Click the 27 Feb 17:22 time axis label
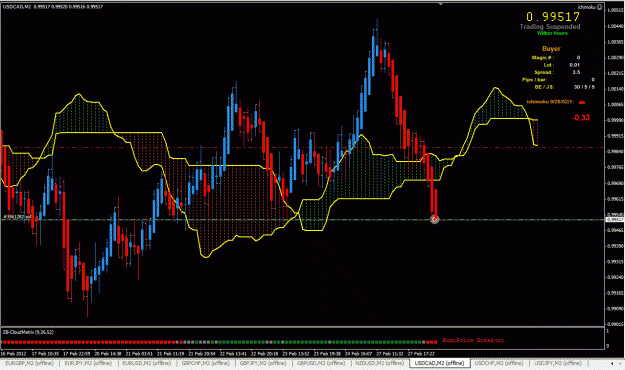This screenshot has height=370, width=625. click(x=421, y=354)
